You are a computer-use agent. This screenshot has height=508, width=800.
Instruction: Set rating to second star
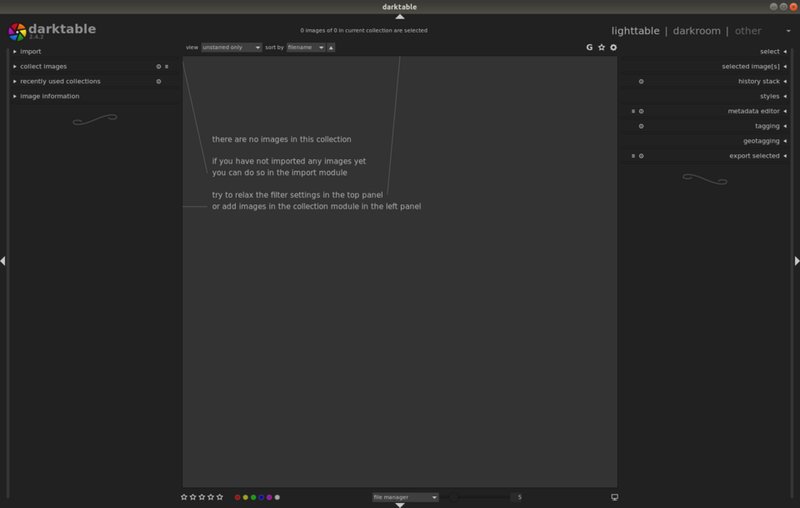coord(193,497)
